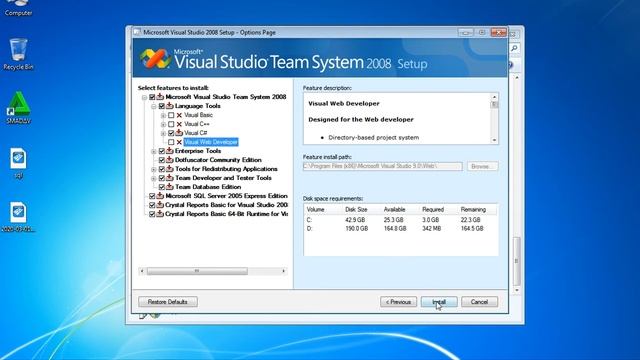Click install icon beside Crystal Reports Basic for Visual Studio
640x360 pixels.
tap(160, 205)
